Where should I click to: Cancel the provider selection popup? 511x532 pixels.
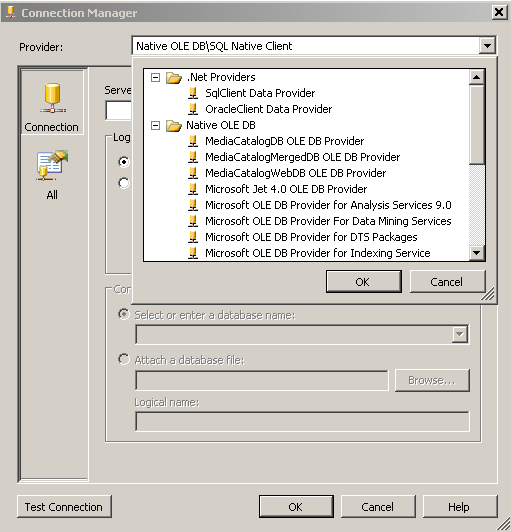(x=447, y=282)
